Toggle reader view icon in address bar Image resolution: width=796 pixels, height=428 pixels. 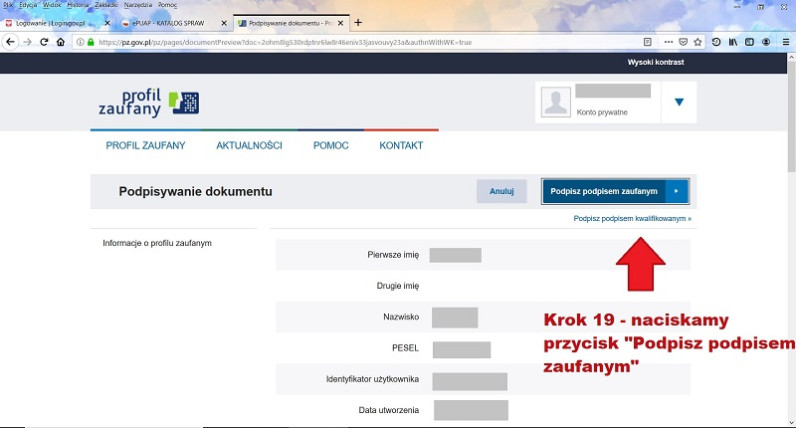(x=647, y=42)
